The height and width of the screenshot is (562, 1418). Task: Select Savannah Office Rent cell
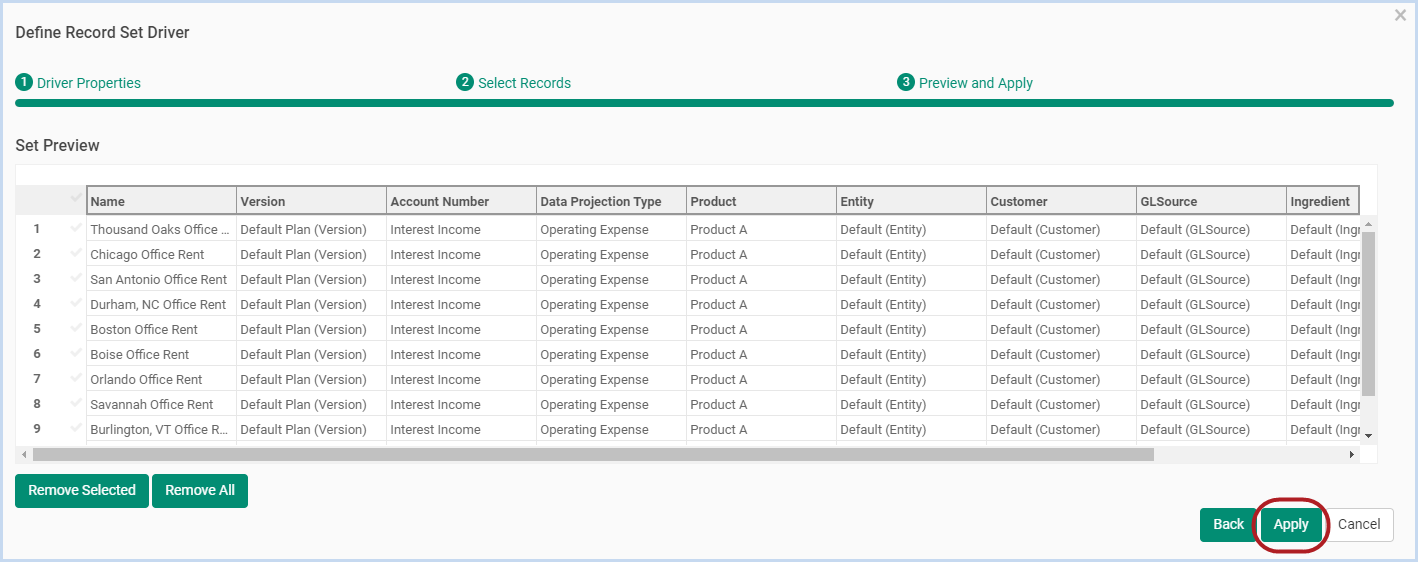coord(161,404)
